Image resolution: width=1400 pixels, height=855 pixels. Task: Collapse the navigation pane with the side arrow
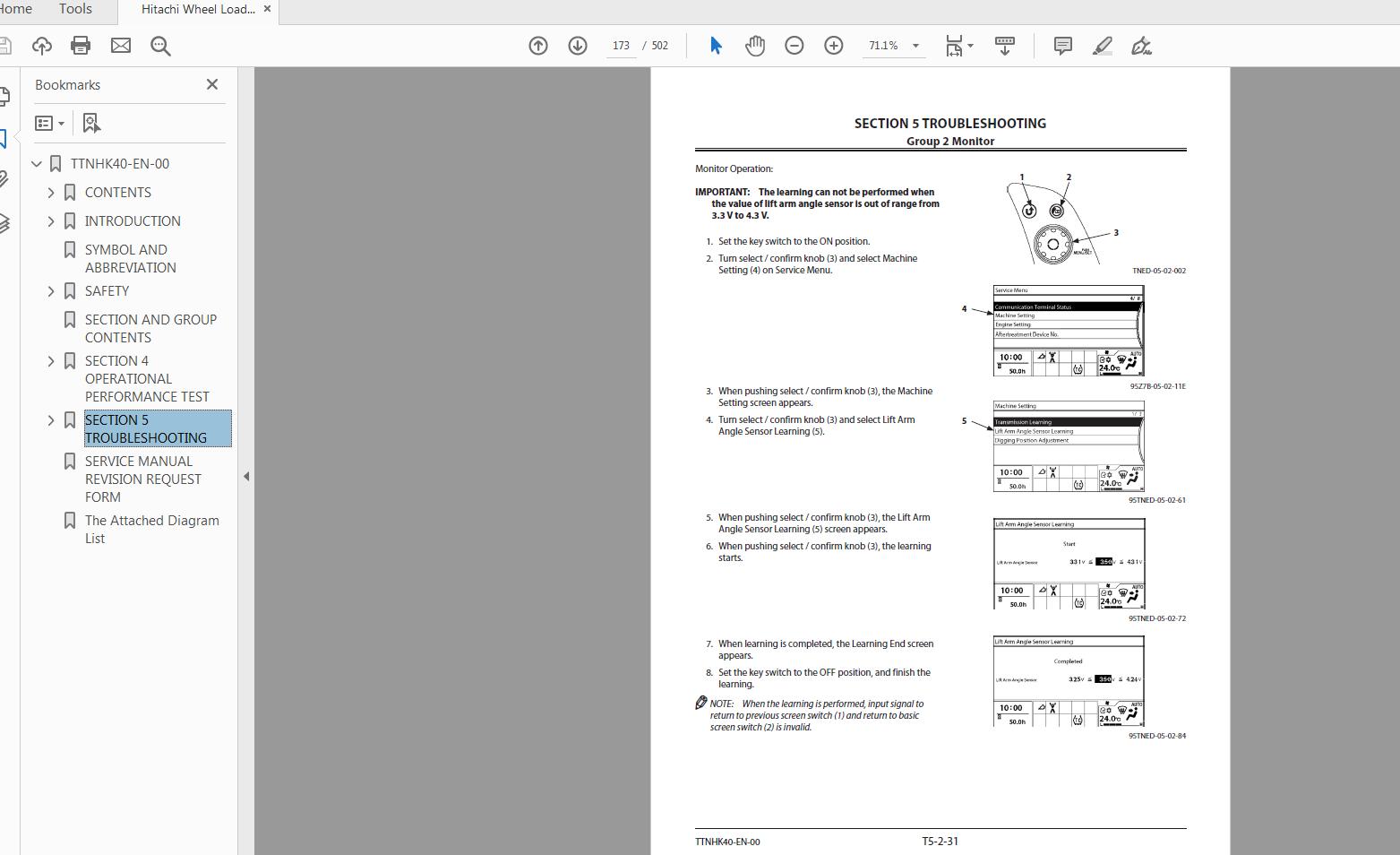[246, 476]
